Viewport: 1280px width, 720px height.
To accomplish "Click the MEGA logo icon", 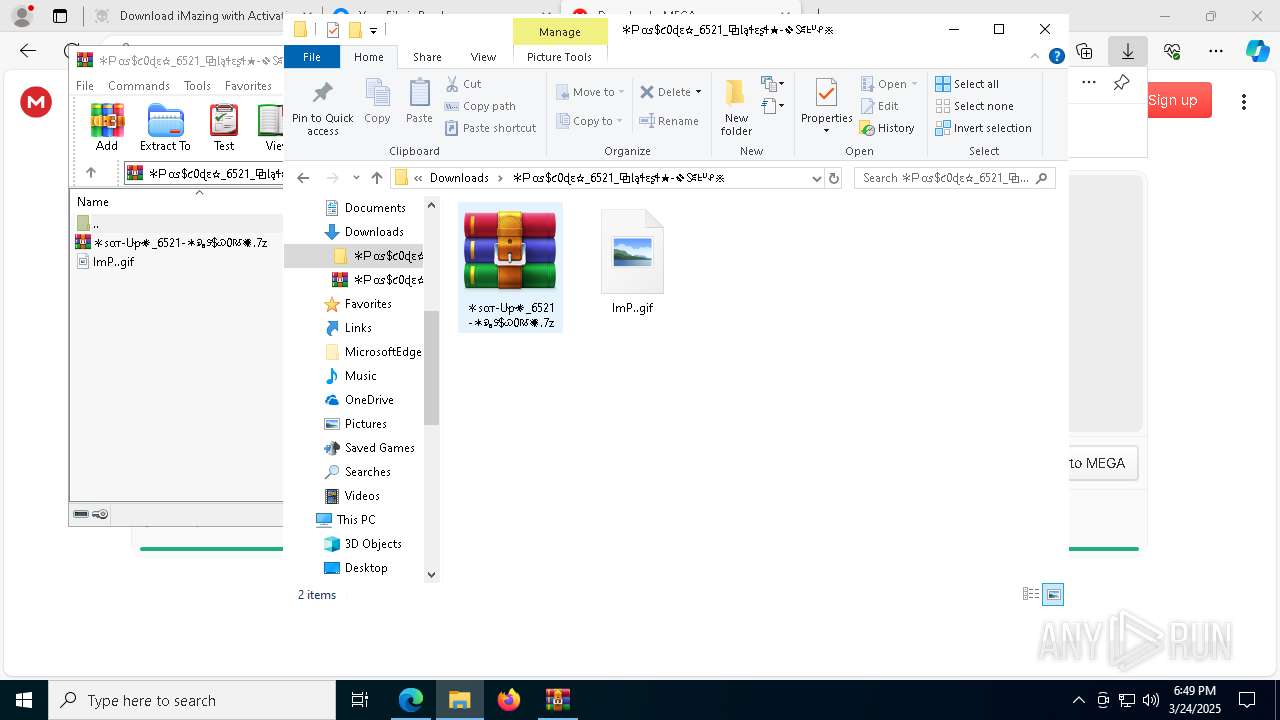I will click(36, 101).
